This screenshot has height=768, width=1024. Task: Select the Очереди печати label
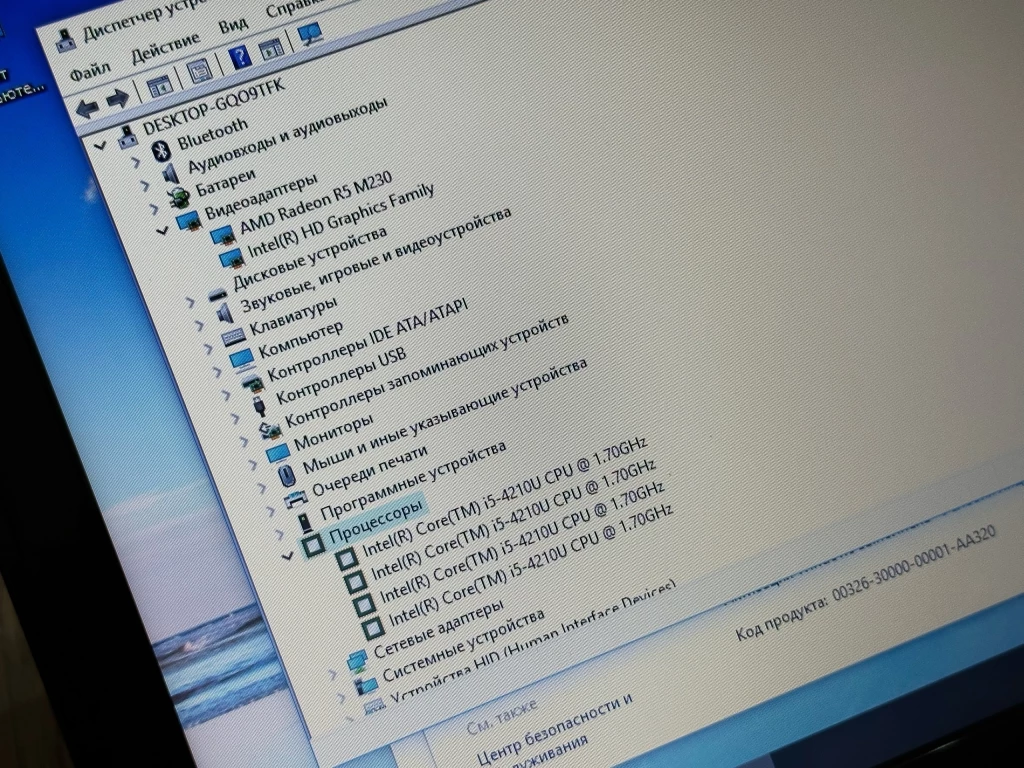[370, 470]
